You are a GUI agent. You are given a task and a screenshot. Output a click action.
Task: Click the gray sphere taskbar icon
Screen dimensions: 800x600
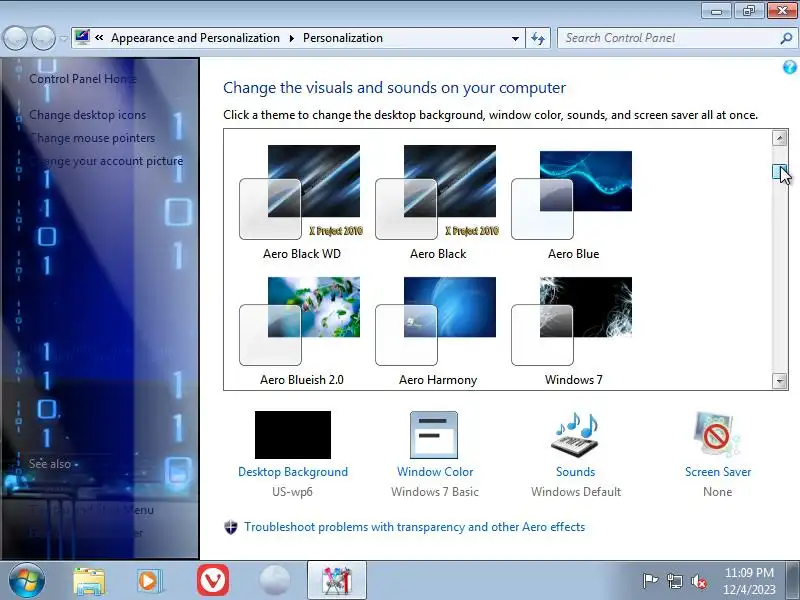(x=274, y=581)
